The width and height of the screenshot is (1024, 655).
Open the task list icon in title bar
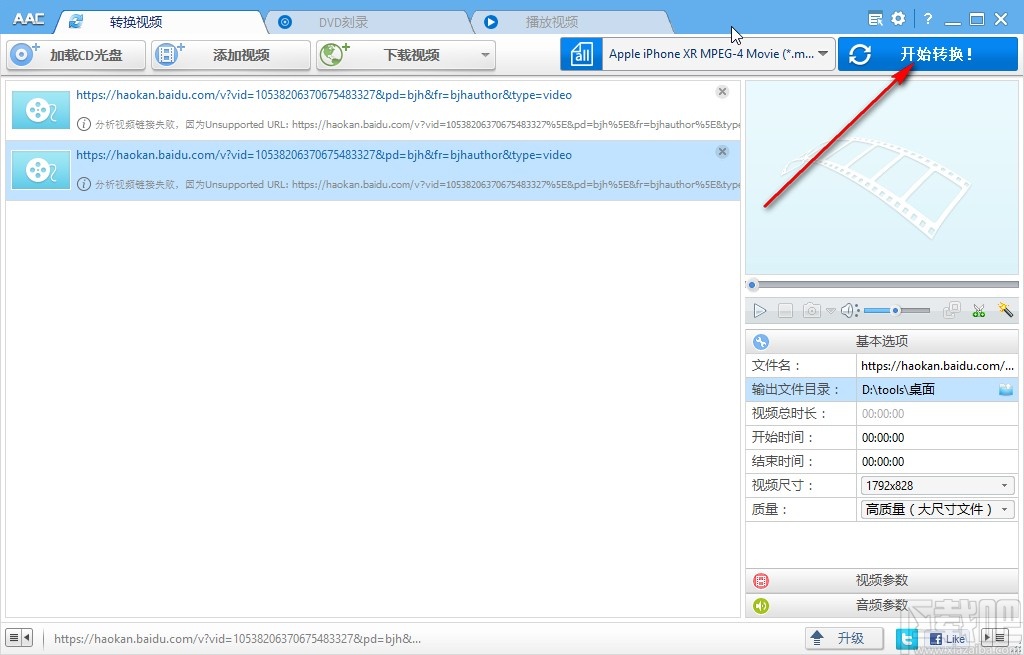pos(875,19)
